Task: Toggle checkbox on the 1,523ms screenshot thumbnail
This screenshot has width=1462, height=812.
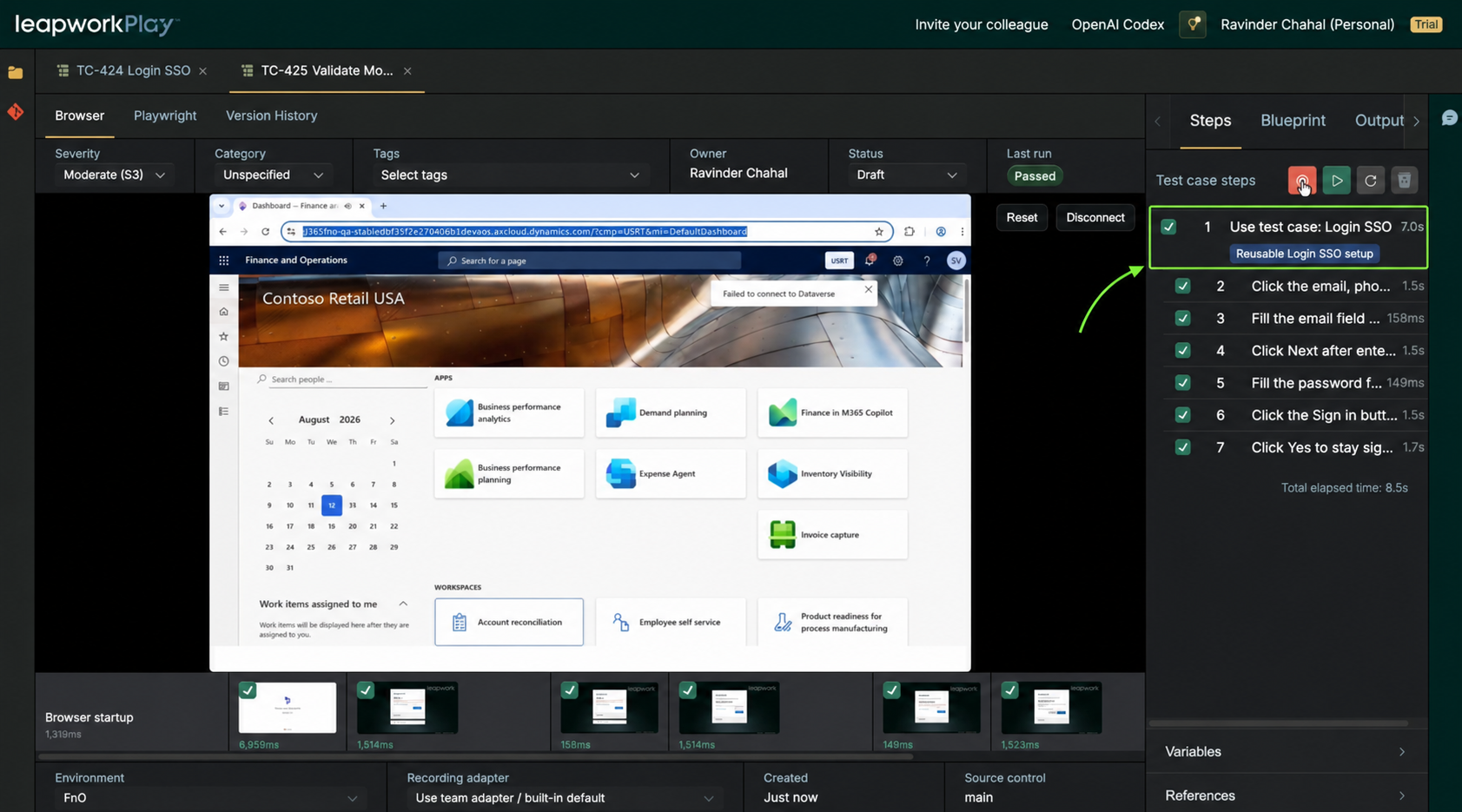Action: click(1009, 690)
